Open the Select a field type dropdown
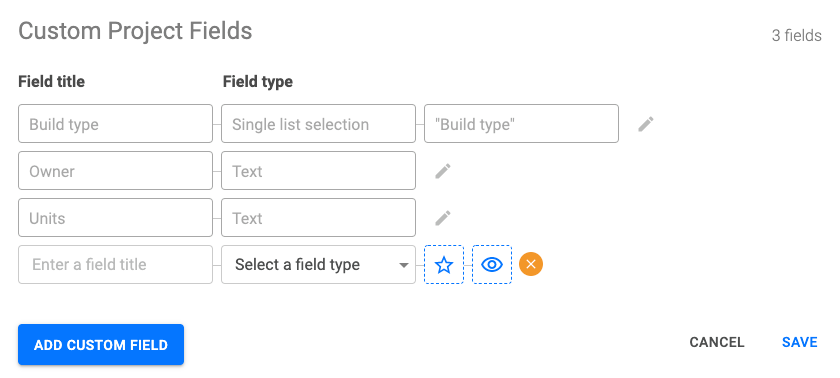 (318, 264)
